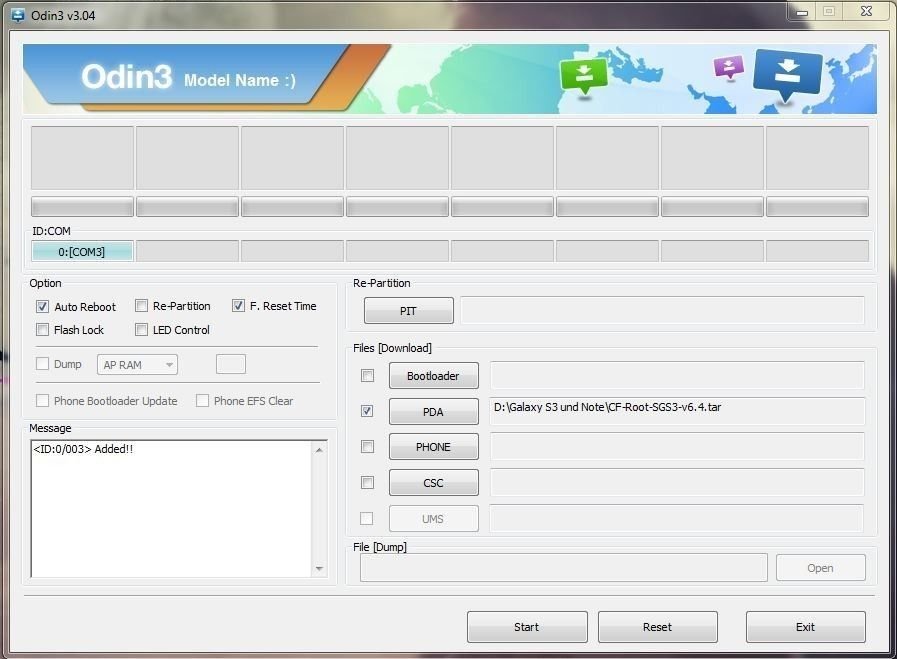The height and width of the screenshot is (659, 897).
Task: Check the box beside the UMS button
Action: (367, 518)
